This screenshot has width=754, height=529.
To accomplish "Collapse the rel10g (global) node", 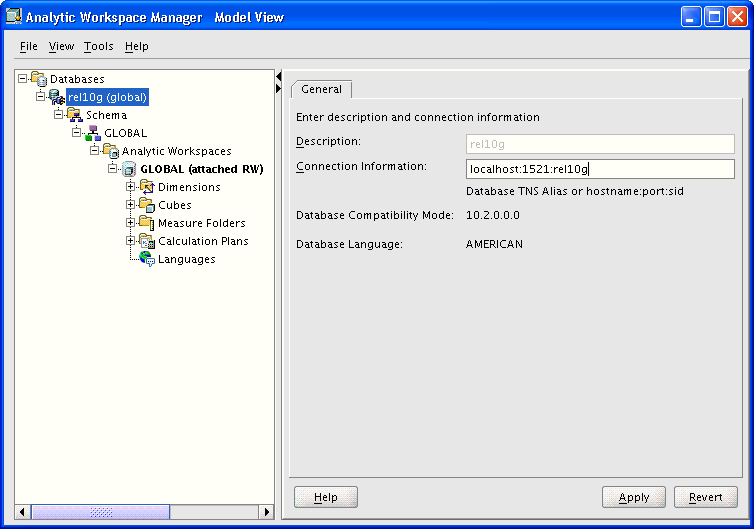I will tap(40, 96).
